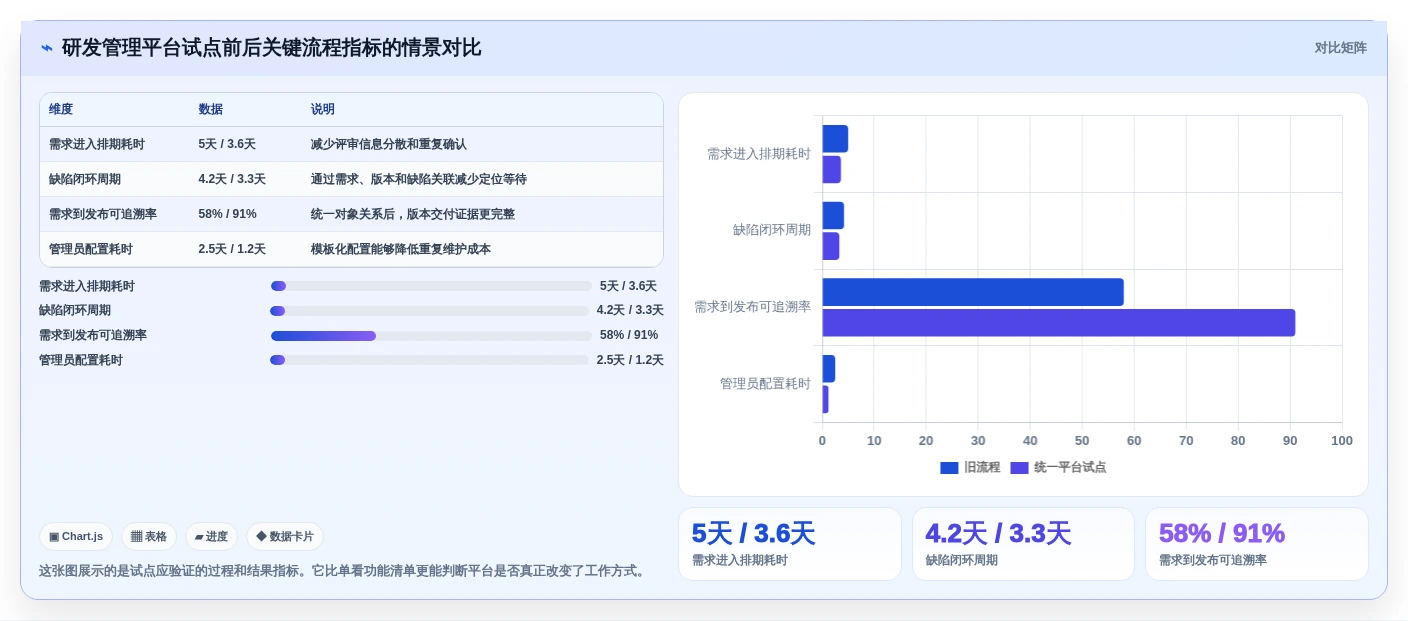The image size is (1408, 621).
Task: Click the 统一平台试点 bar for 缺陷闭环周期
Action: [x=831, y=246]
